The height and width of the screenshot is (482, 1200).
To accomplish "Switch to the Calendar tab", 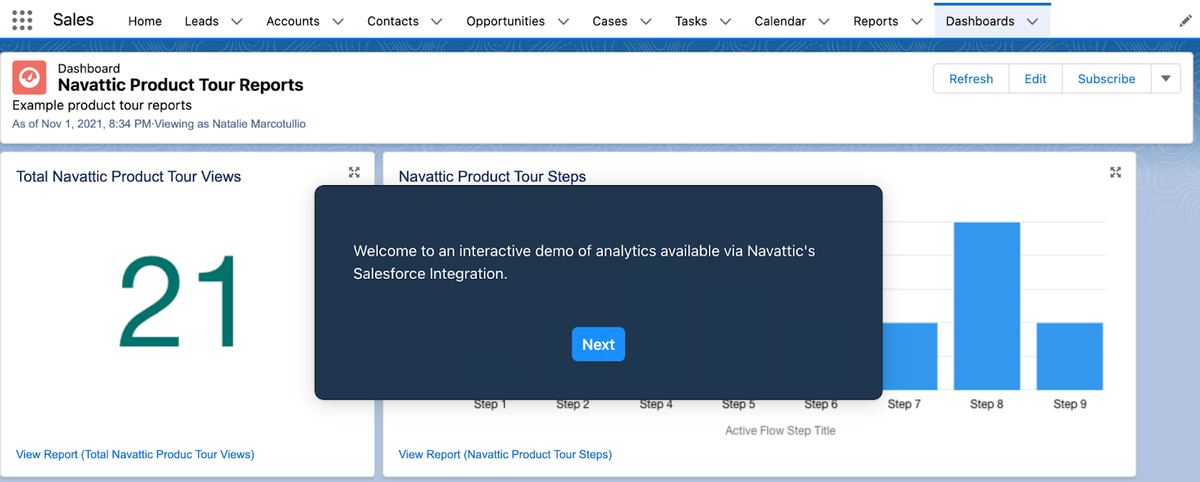I will [780, 21].
